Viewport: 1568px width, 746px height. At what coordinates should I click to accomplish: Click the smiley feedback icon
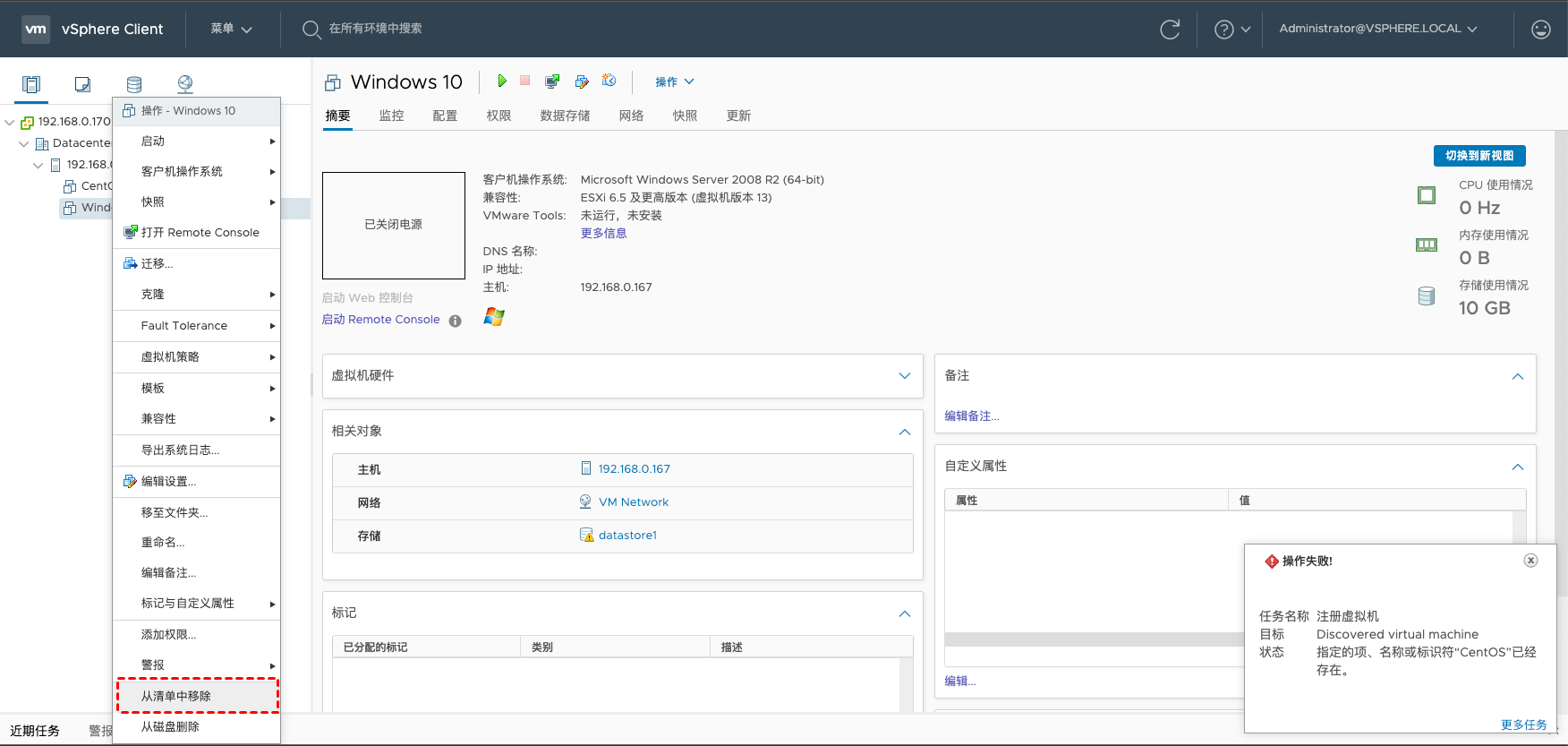click(1540, 30)
